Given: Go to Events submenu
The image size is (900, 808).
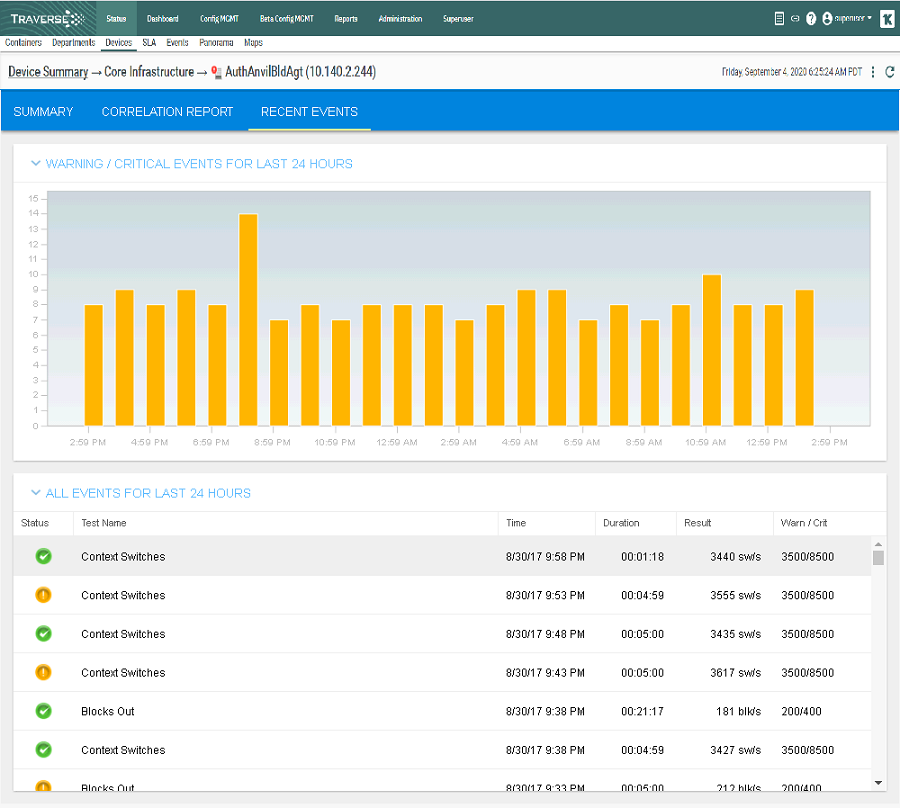Looking at the screenshot, I should 177,42.
